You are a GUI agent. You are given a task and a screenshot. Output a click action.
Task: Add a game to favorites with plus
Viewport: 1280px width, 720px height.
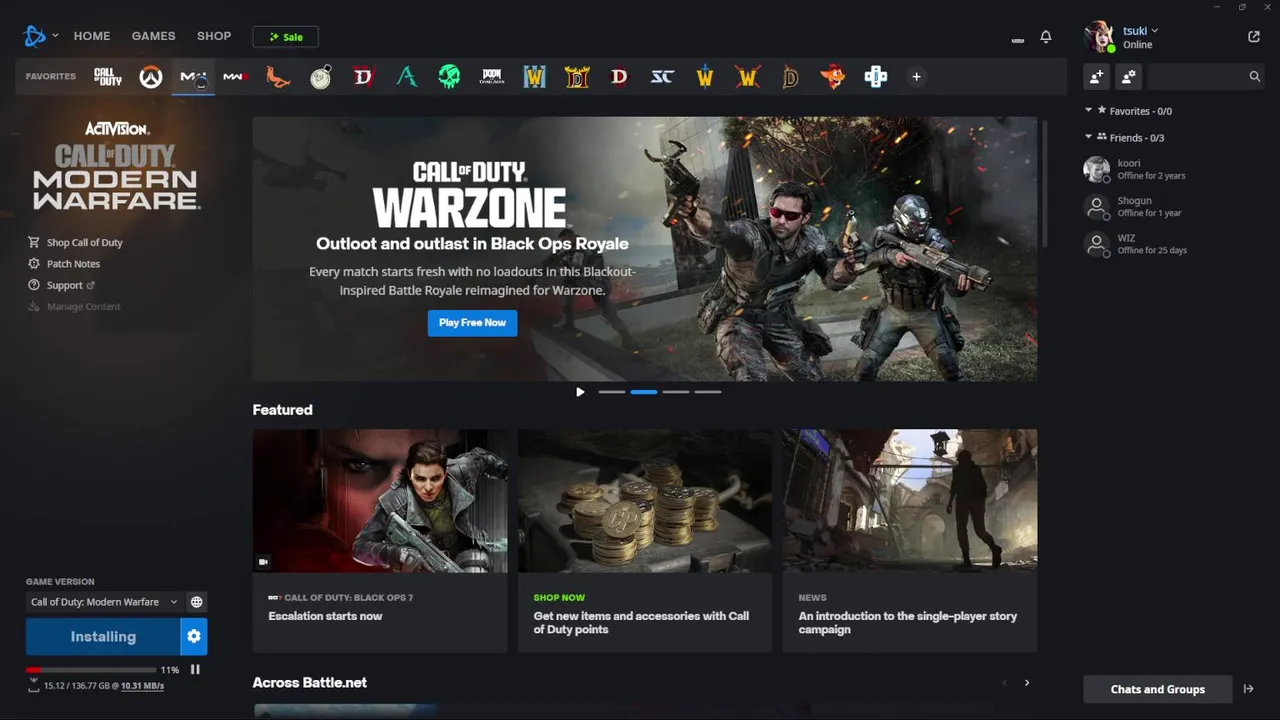click(916, 77)
